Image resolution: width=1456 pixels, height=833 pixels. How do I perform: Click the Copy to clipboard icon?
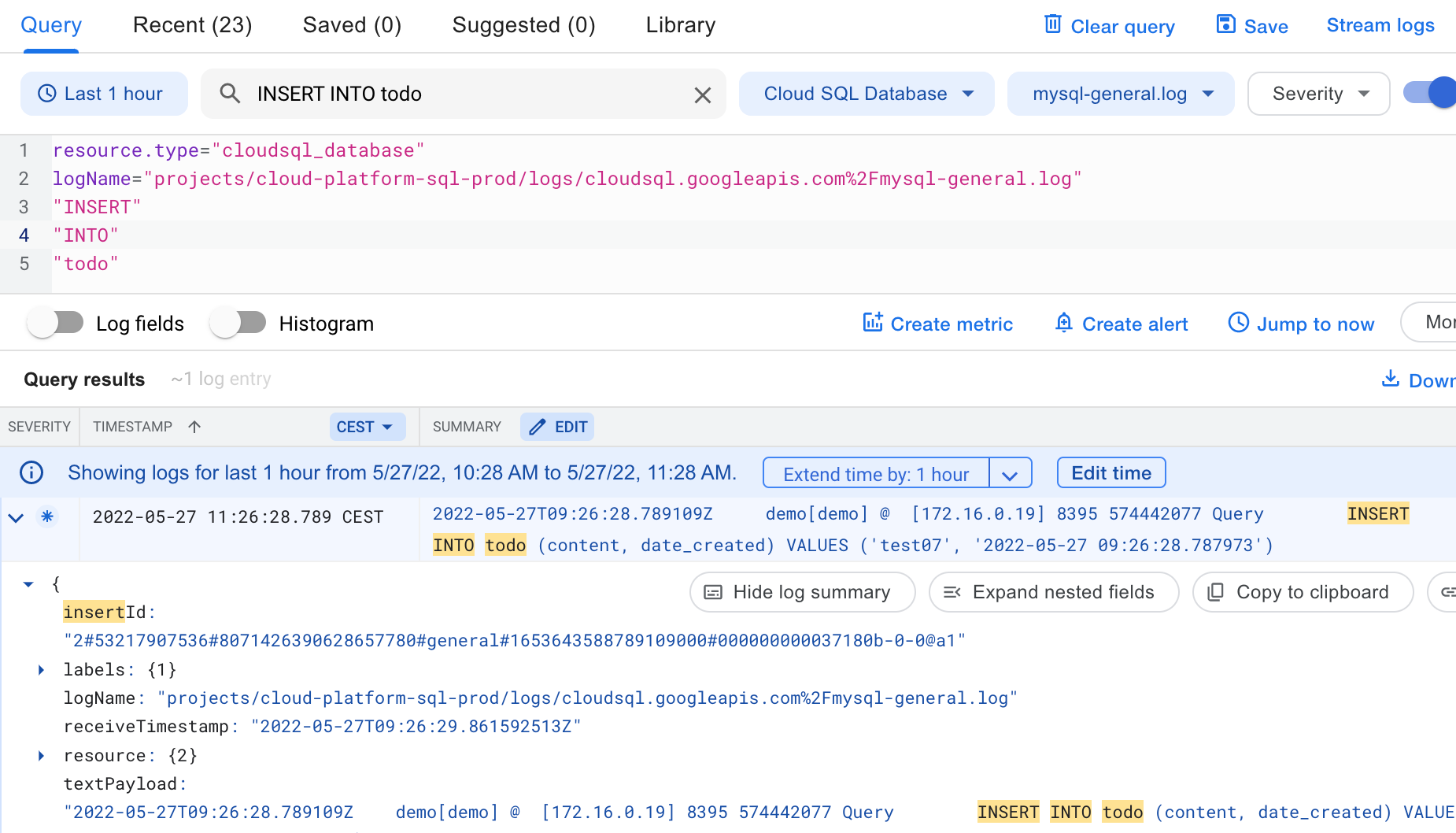tap(1216, 592)
